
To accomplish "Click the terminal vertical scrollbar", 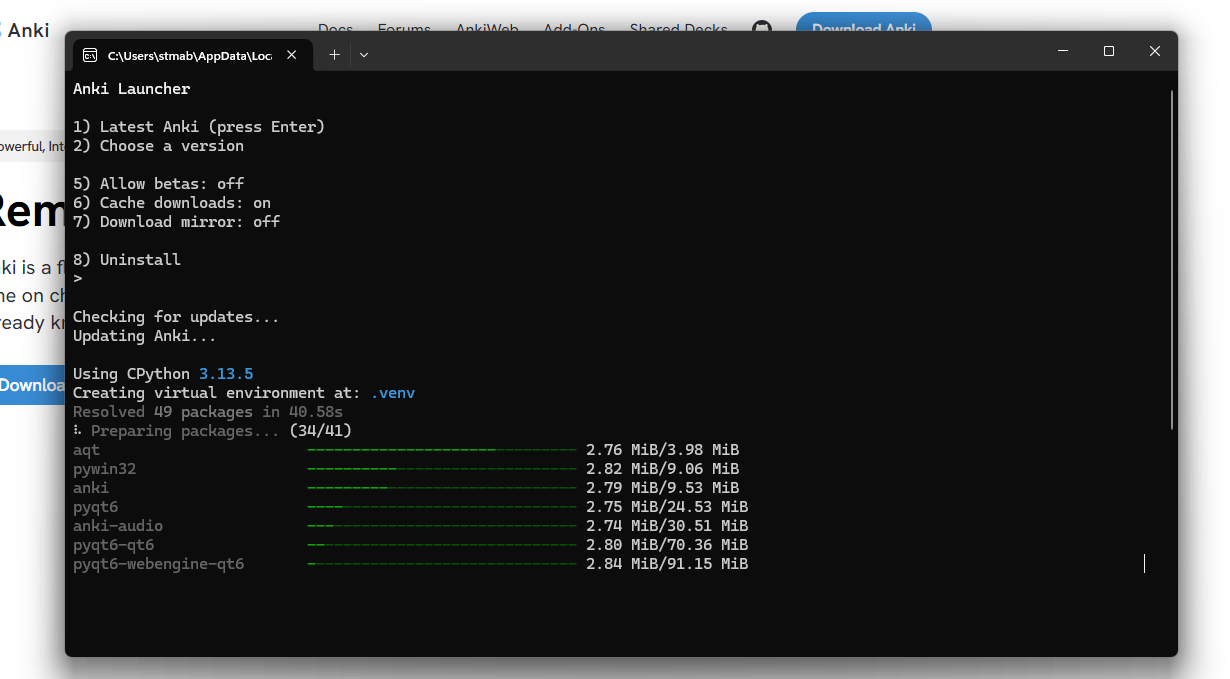I will [1171, 260].
